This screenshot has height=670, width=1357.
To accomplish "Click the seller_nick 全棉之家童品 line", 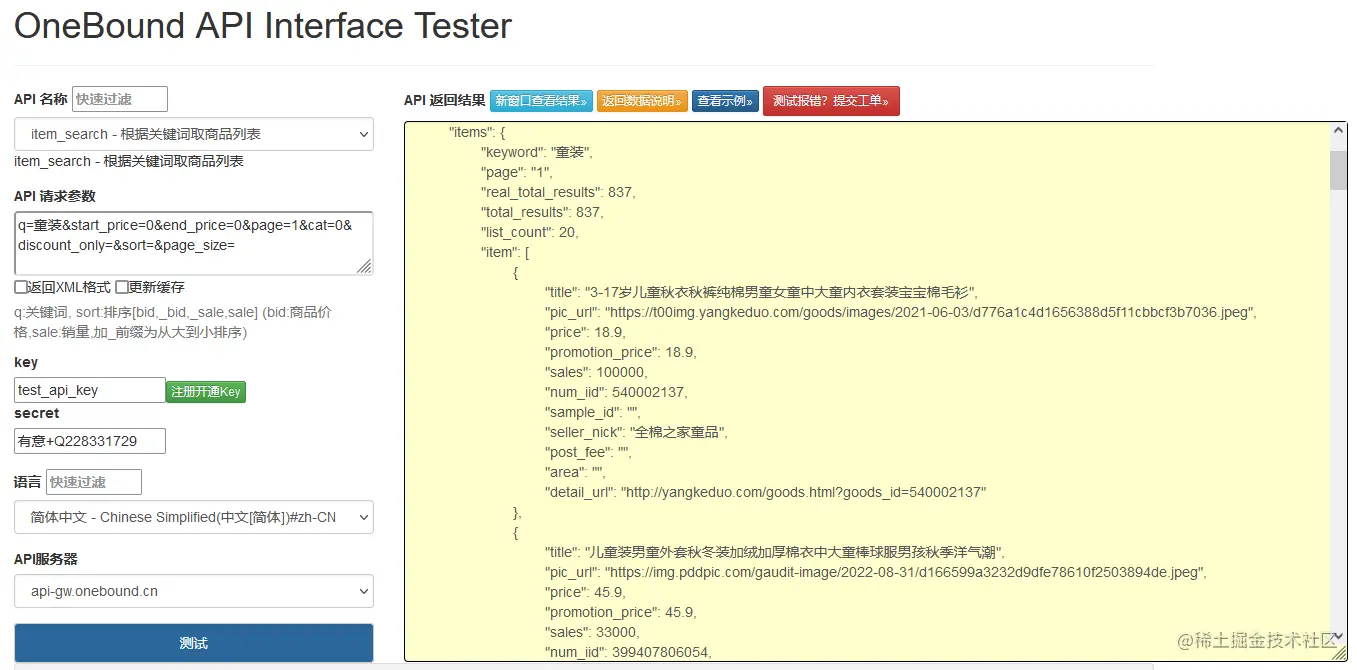I will (x=636, y=432).
